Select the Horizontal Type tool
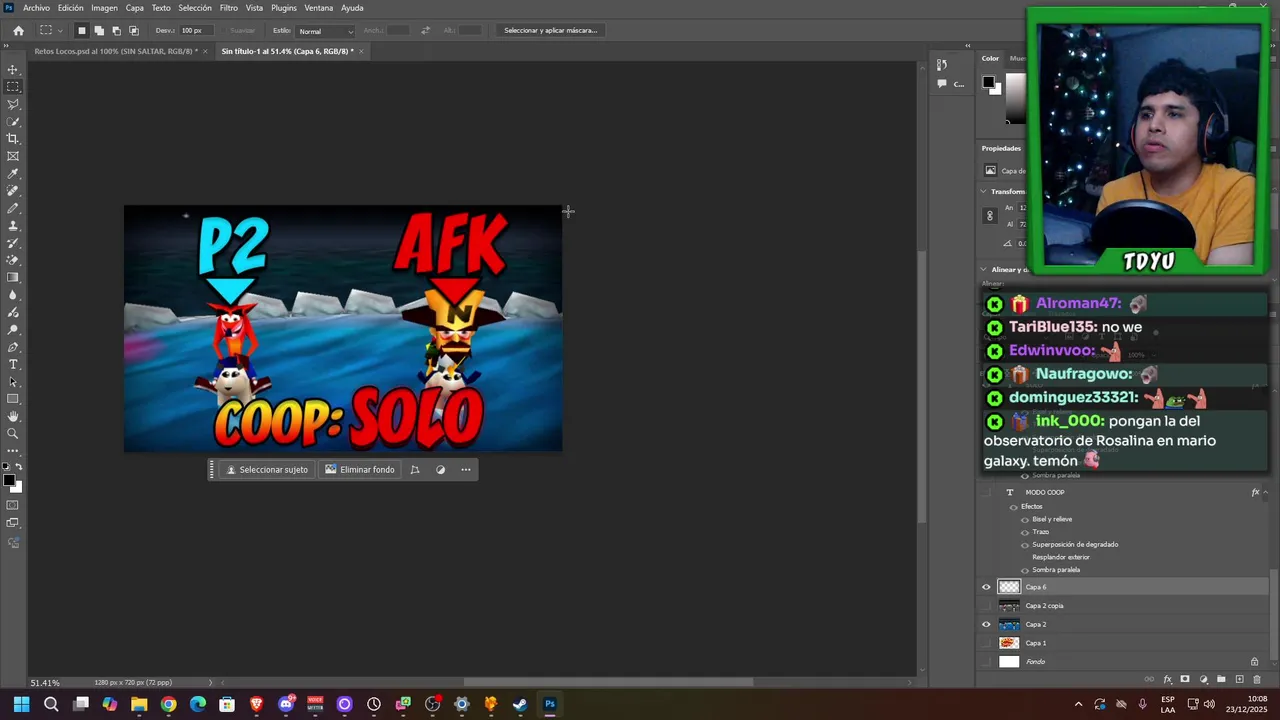1280x720 pixels. (x=13, y=364)
